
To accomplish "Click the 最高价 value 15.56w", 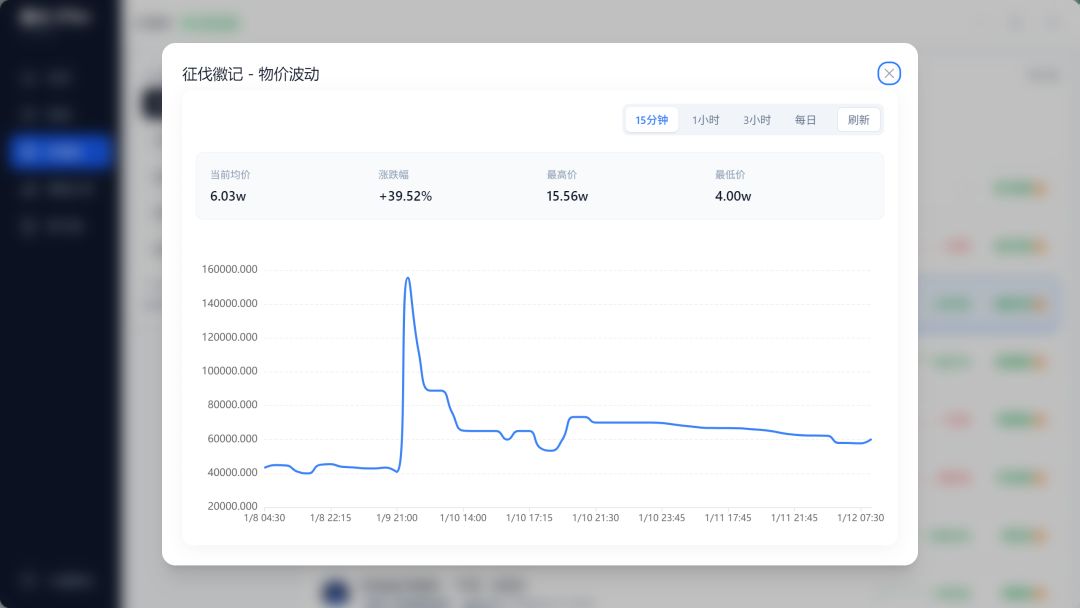I will pyautogui.click(x=567, y=196).
